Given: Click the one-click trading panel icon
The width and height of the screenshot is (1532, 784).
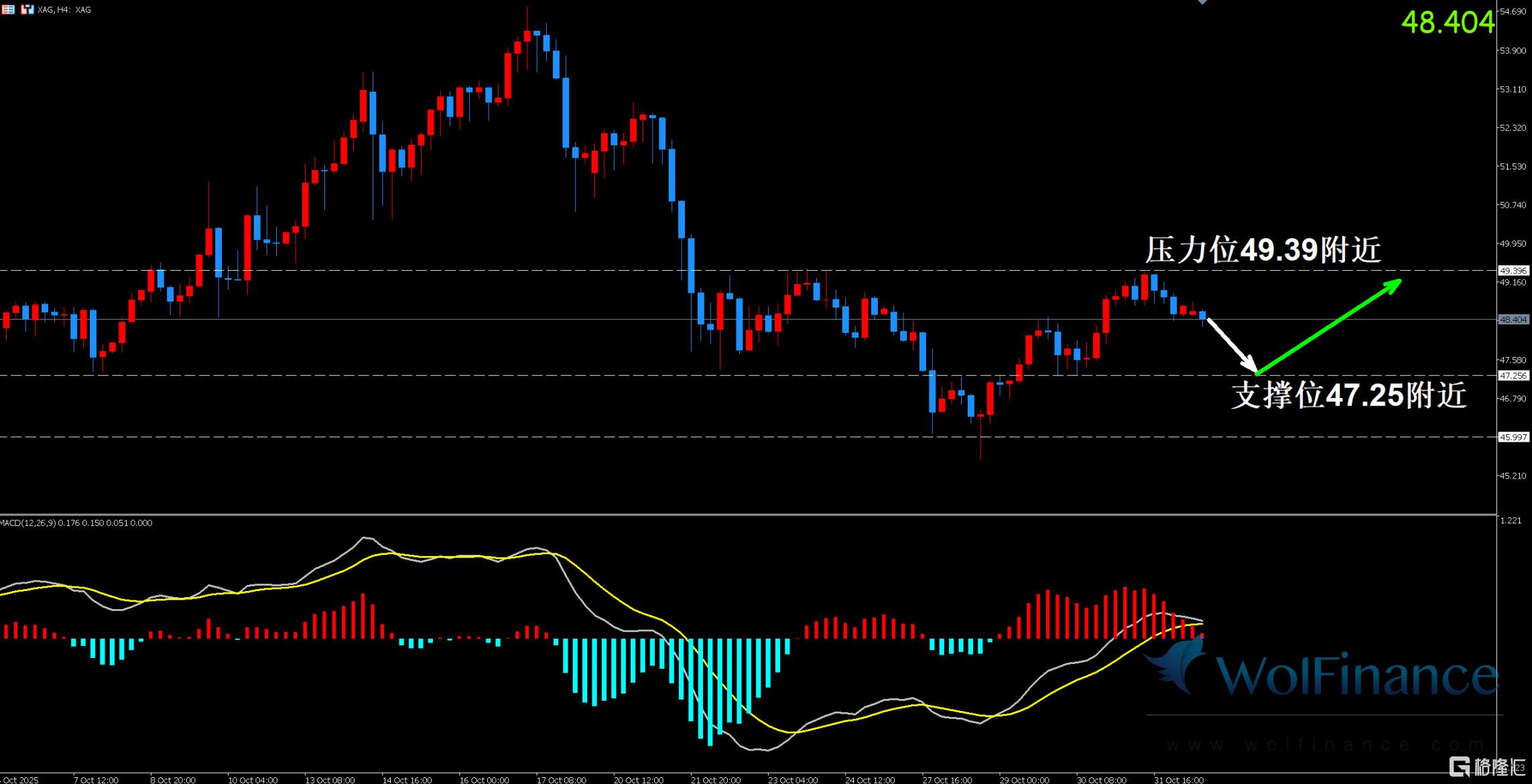Looking at the screenshot, I should tap(27, 9).
